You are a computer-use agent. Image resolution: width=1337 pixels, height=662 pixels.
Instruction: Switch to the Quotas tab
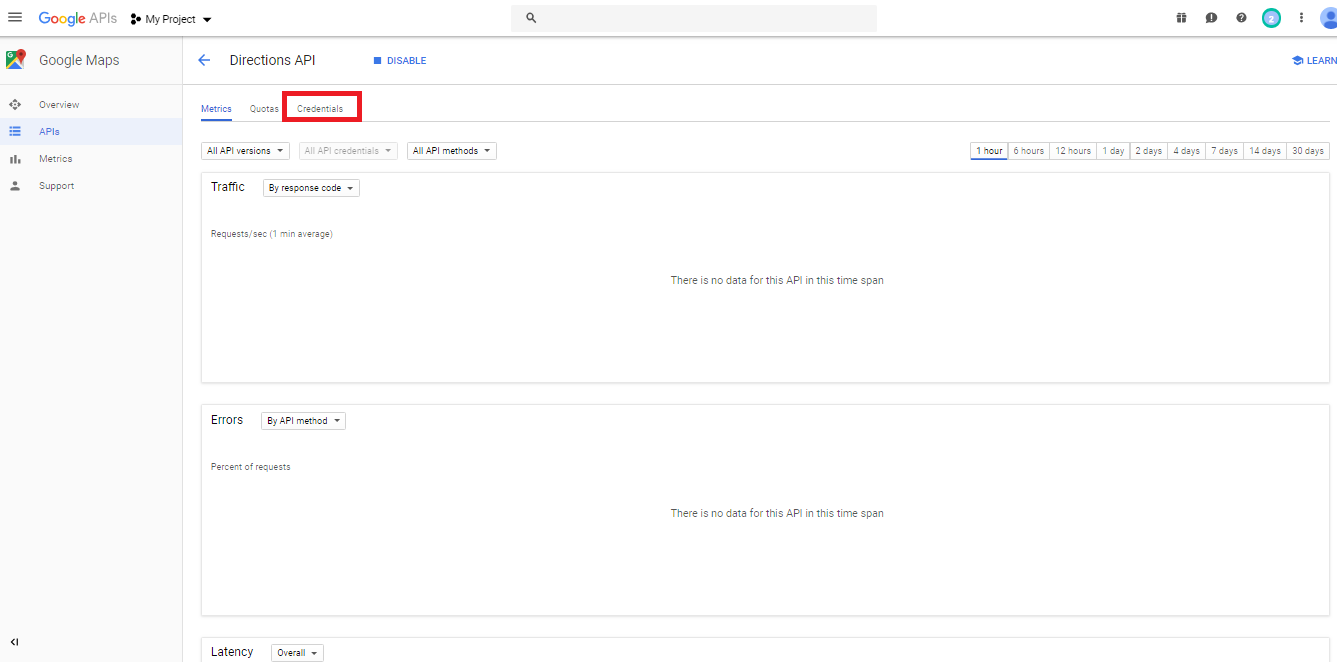(264, 109)
